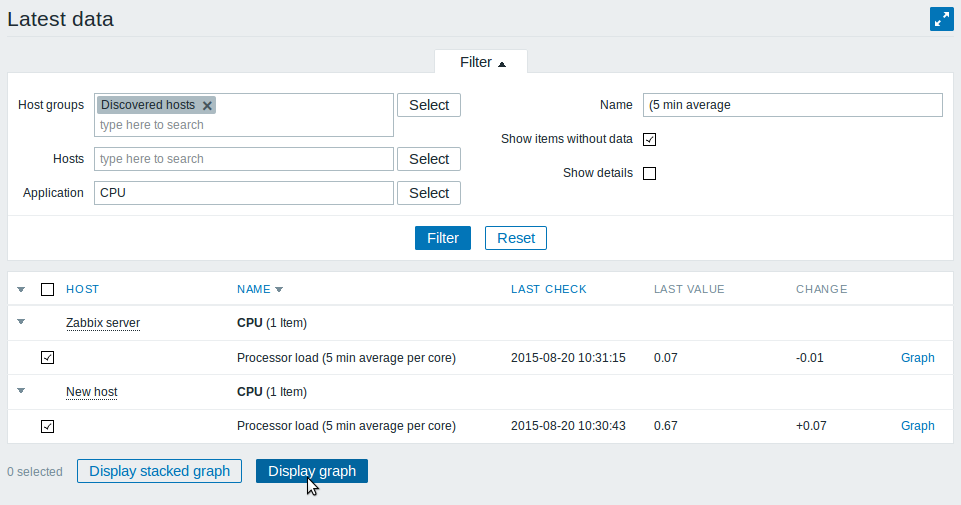
Task: Apply the blue Filter button
Action: pos(443,238)
